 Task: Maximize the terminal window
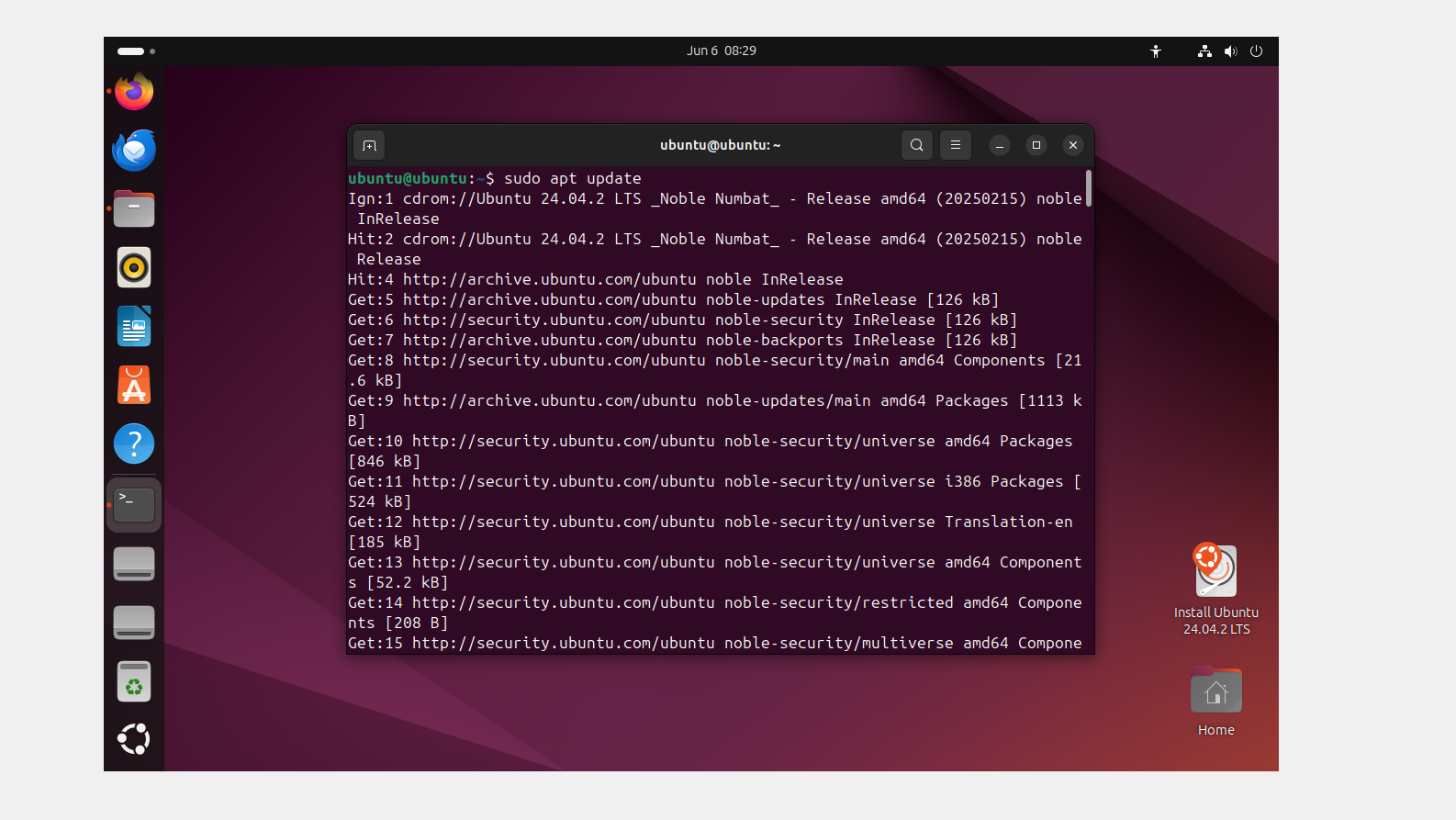(1036, 145)
